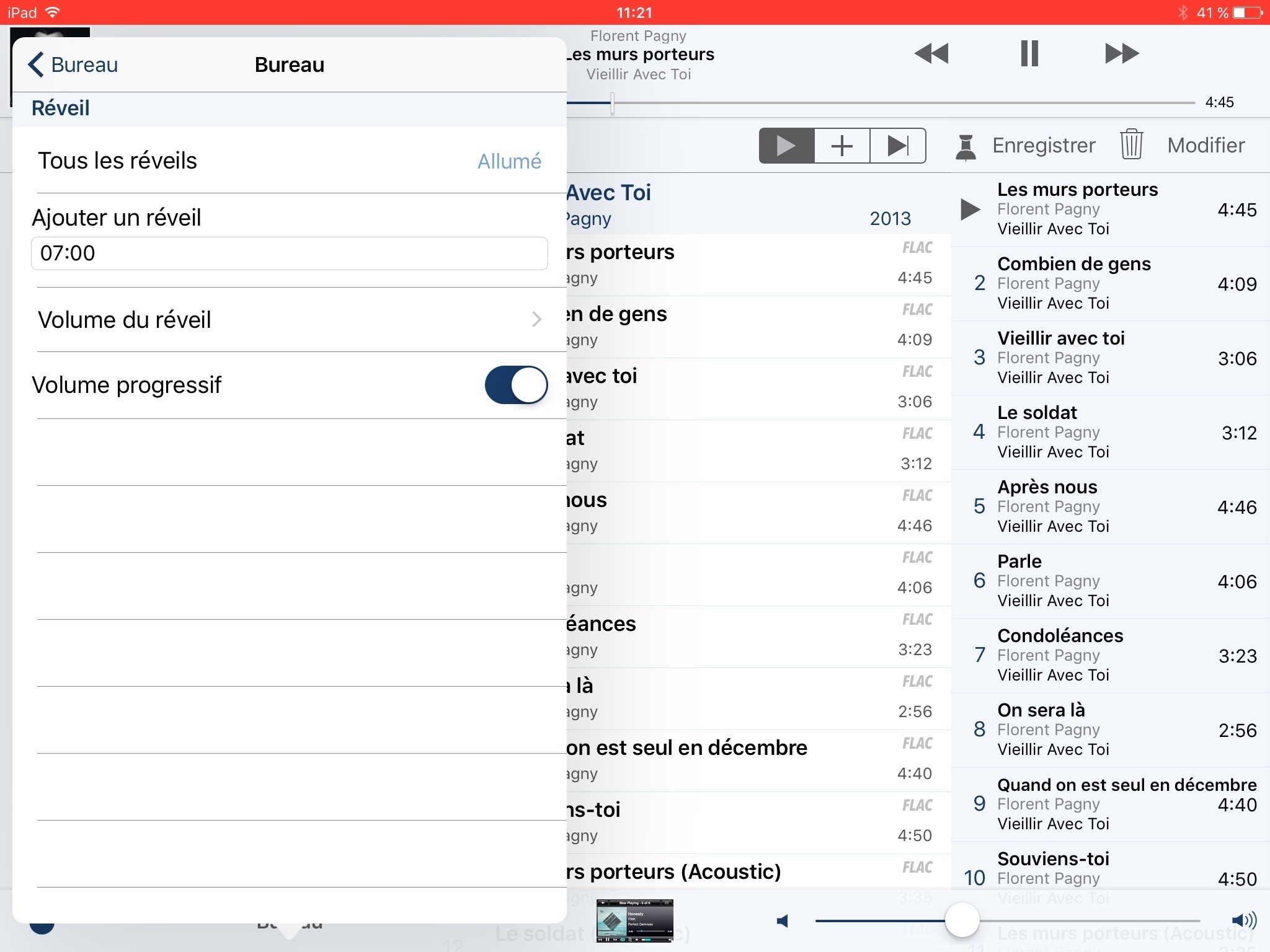Open Volume du réveil settings chevron

pos(537,319)
